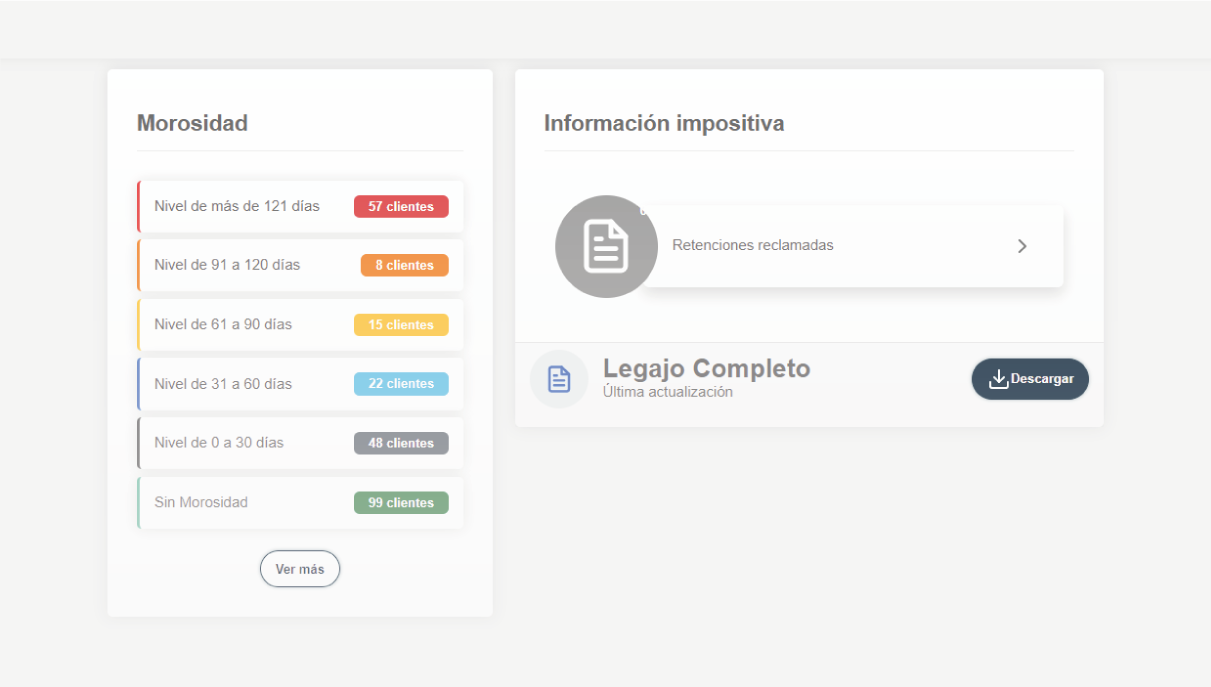Click the gray document icon beside Retenciones reclamadas
1211x687 pixels.
point(606,246)
